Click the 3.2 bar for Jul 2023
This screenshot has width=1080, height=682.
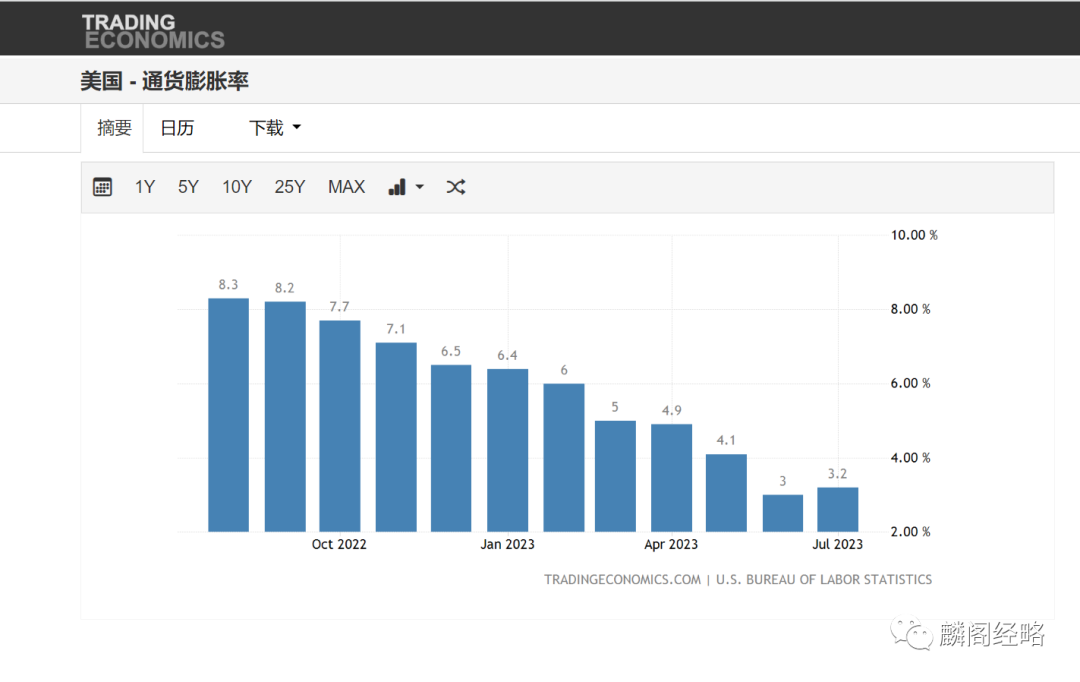838,510
